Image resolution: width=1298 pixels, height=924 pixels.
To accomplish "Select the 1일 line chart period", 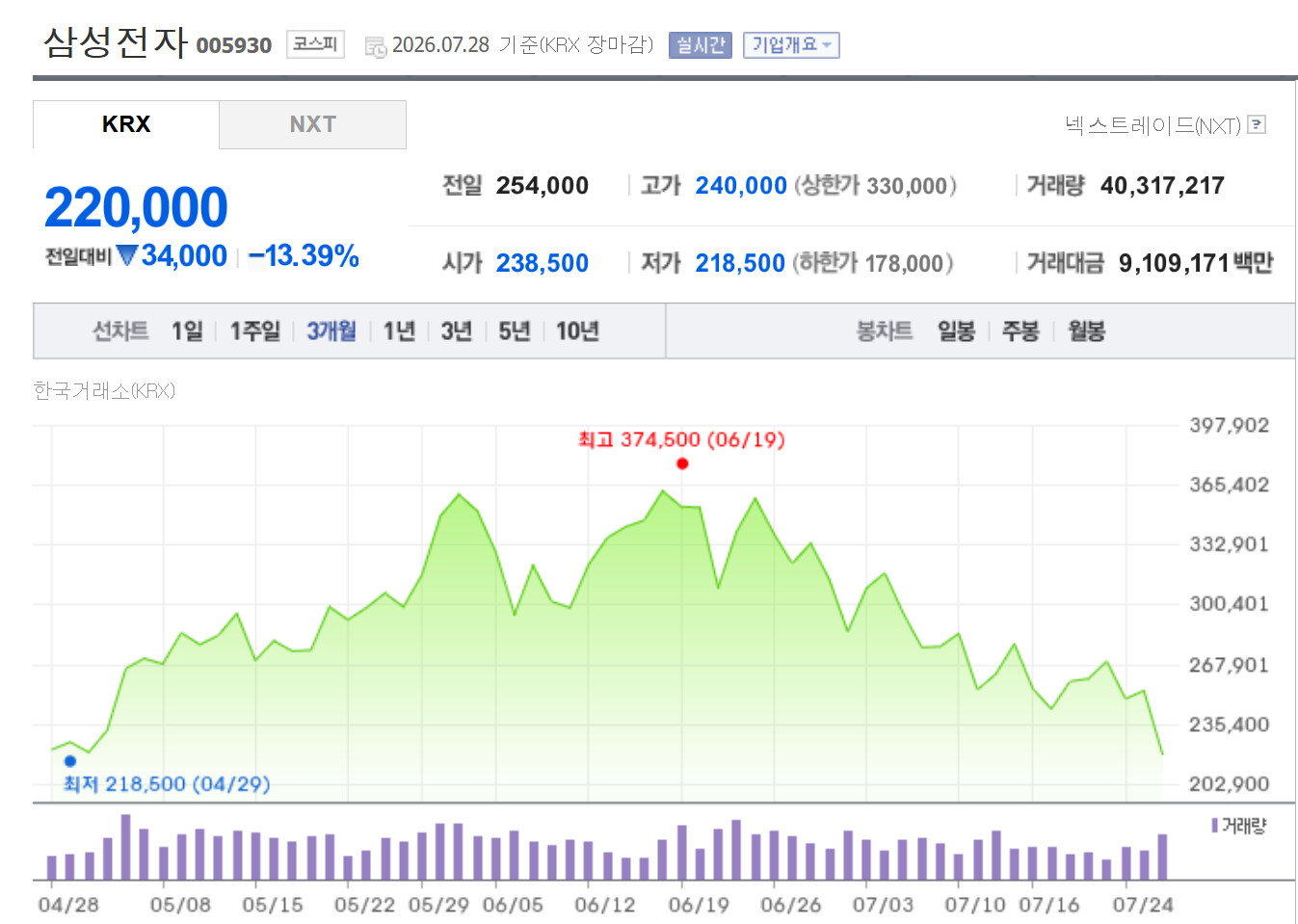I will tap(187, 331).
